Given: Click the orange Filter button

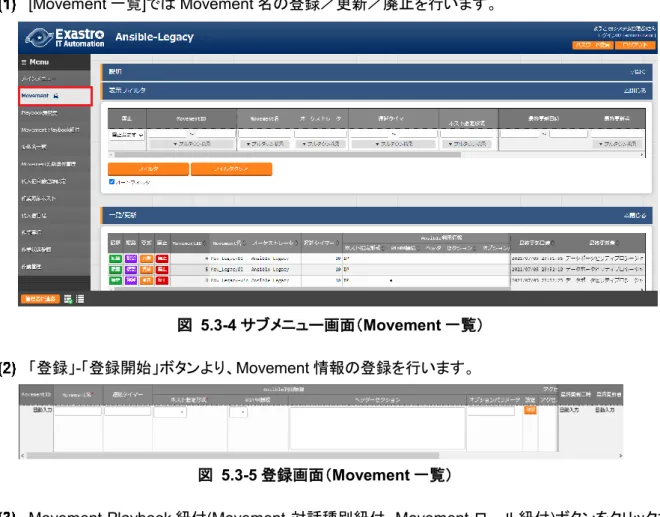Looking at the screenshot, I should [x=148, y=169].
